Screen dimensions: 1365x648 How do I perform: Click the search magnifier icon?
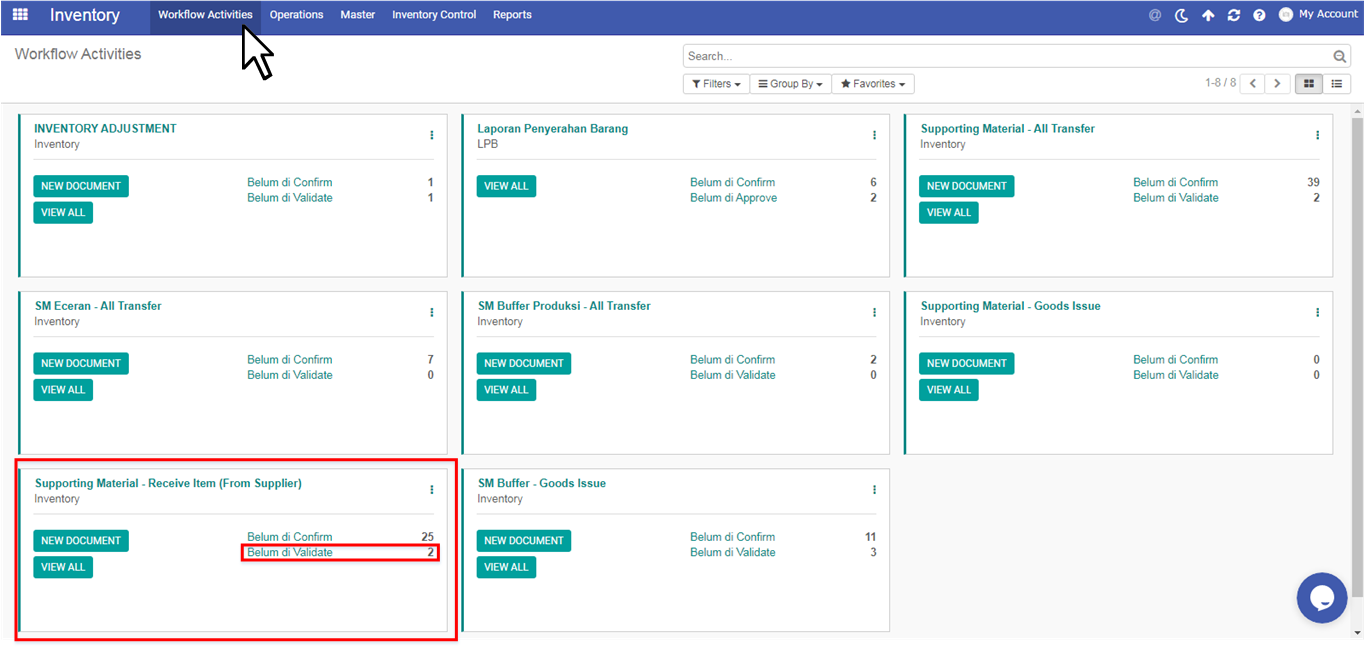[1340, 57]
